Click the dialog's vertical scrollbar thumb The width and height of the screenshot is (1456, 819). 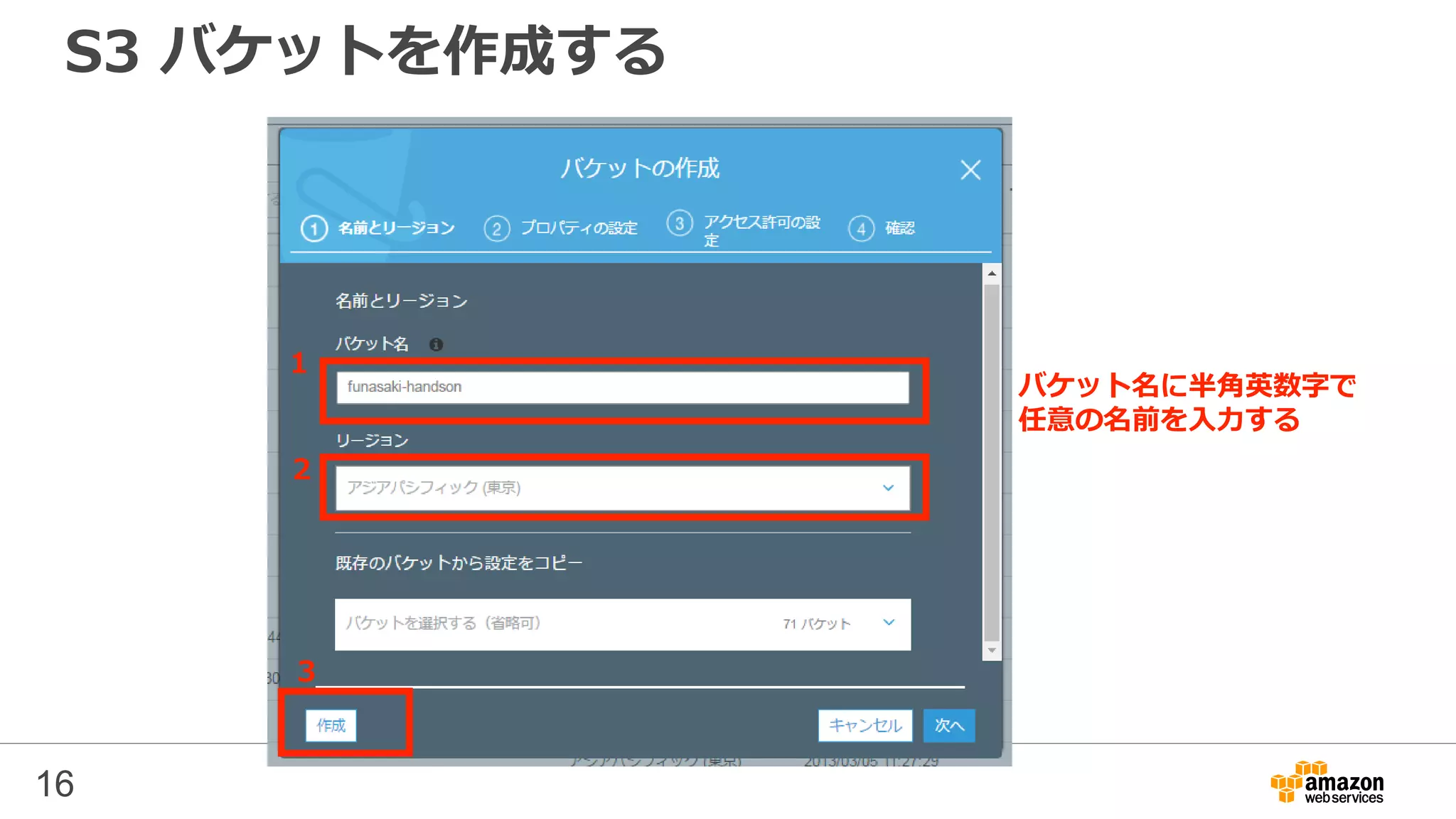point(992,462)
